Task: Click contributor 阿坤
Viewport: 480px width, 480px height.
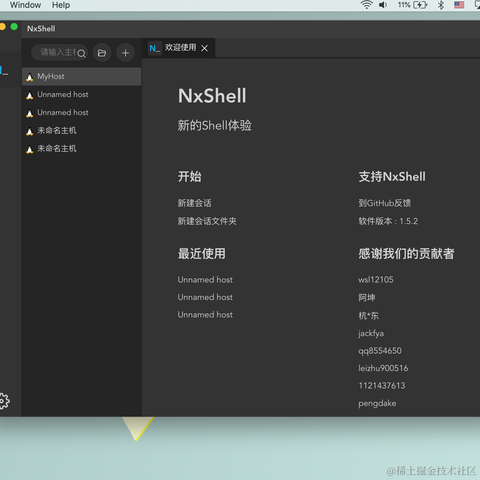Action: pyautogui.click(x=367, y=297)
